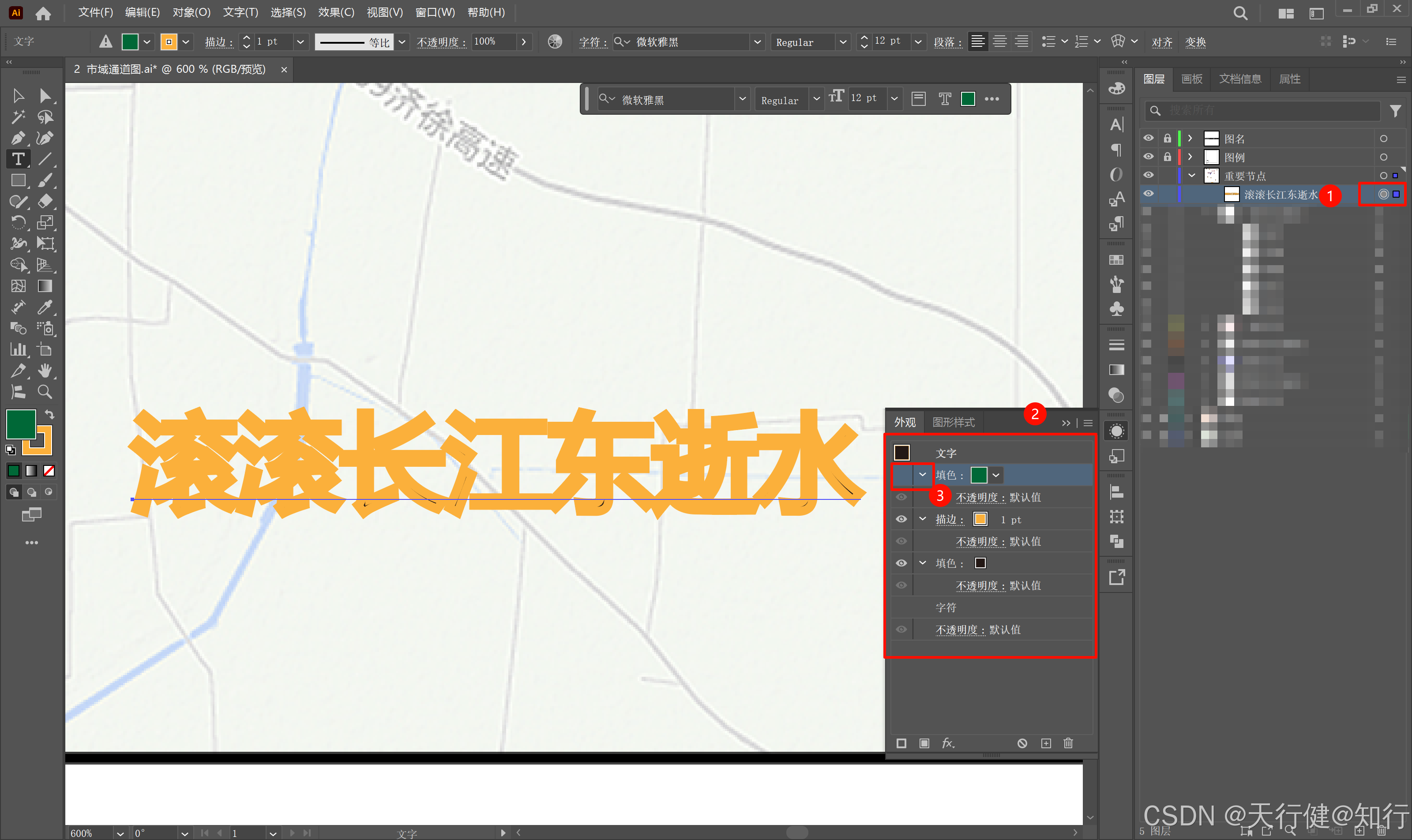Select the Eyedropper tool
Viewport: 1412px width, 840px height.
45,307
